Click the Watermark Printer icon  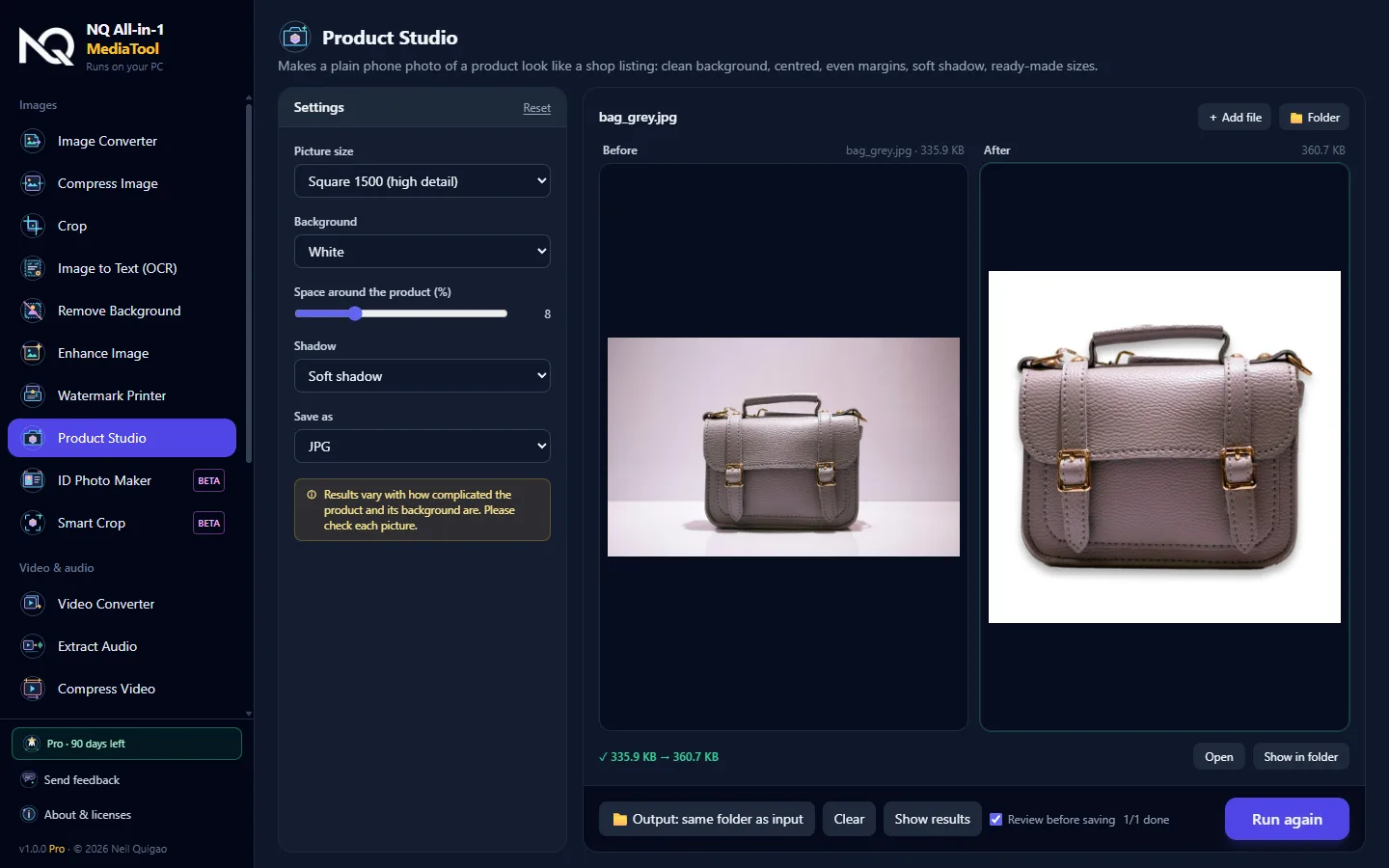coord(33,395)
